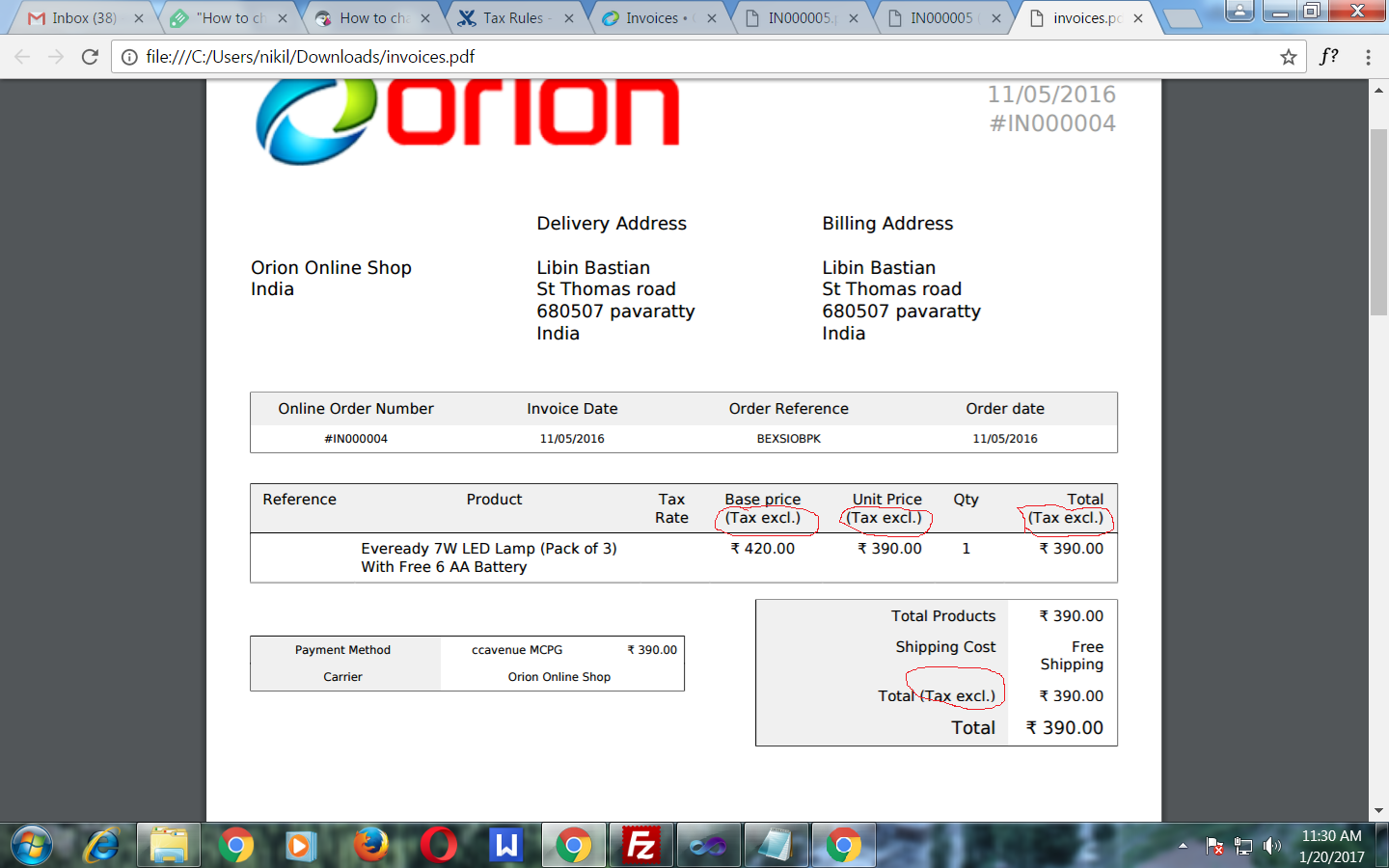Screen dimensions: 1389x868
Task: Go back to the previous page
Action: click(x=23, y=57)
